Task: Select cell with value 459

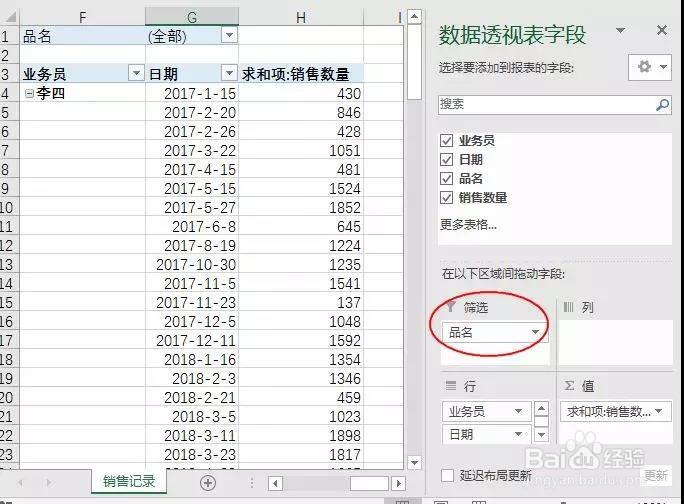Action: [301, 398]
